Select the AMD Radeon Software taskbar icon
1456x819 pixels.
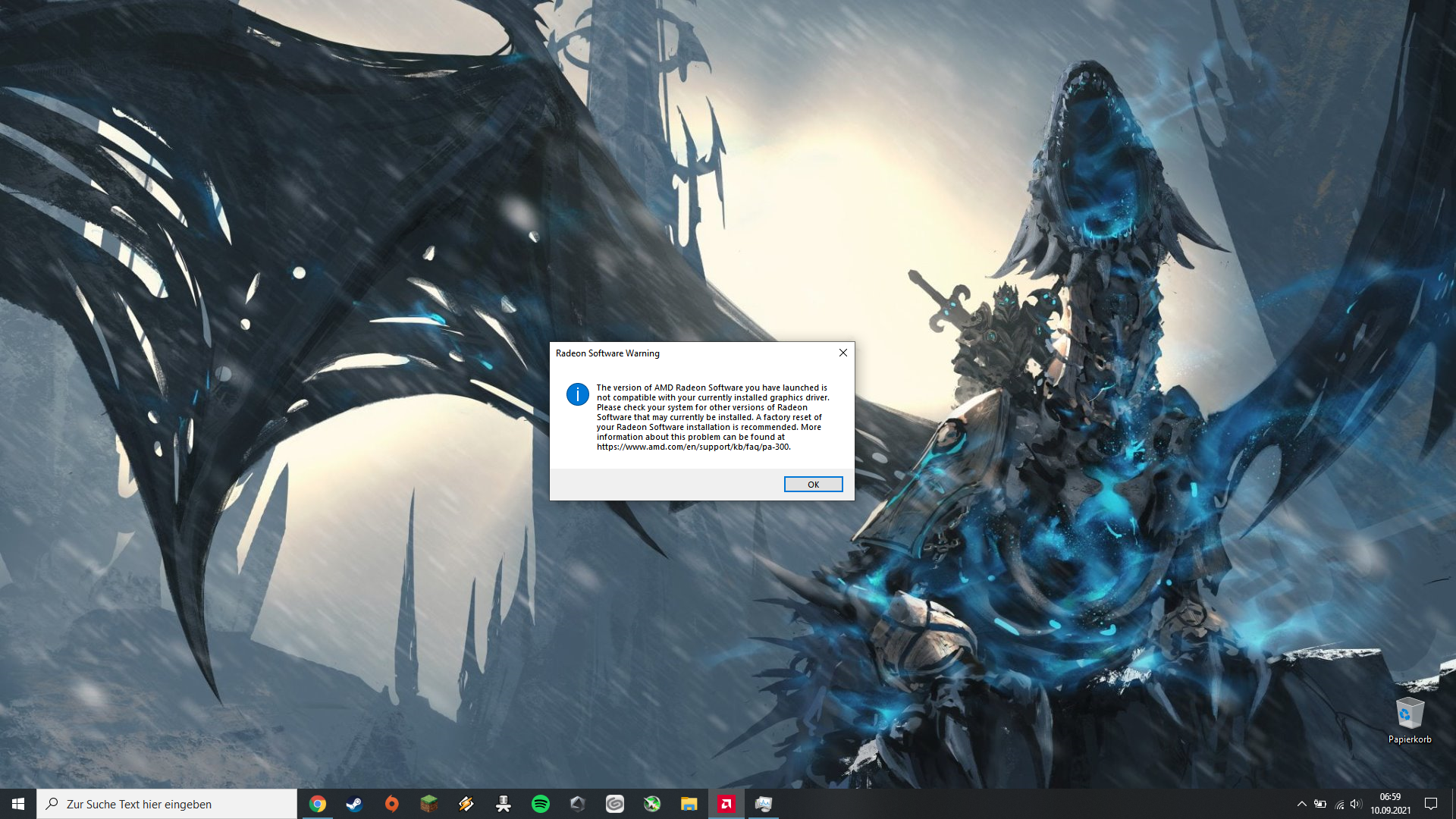pos(726,804)
